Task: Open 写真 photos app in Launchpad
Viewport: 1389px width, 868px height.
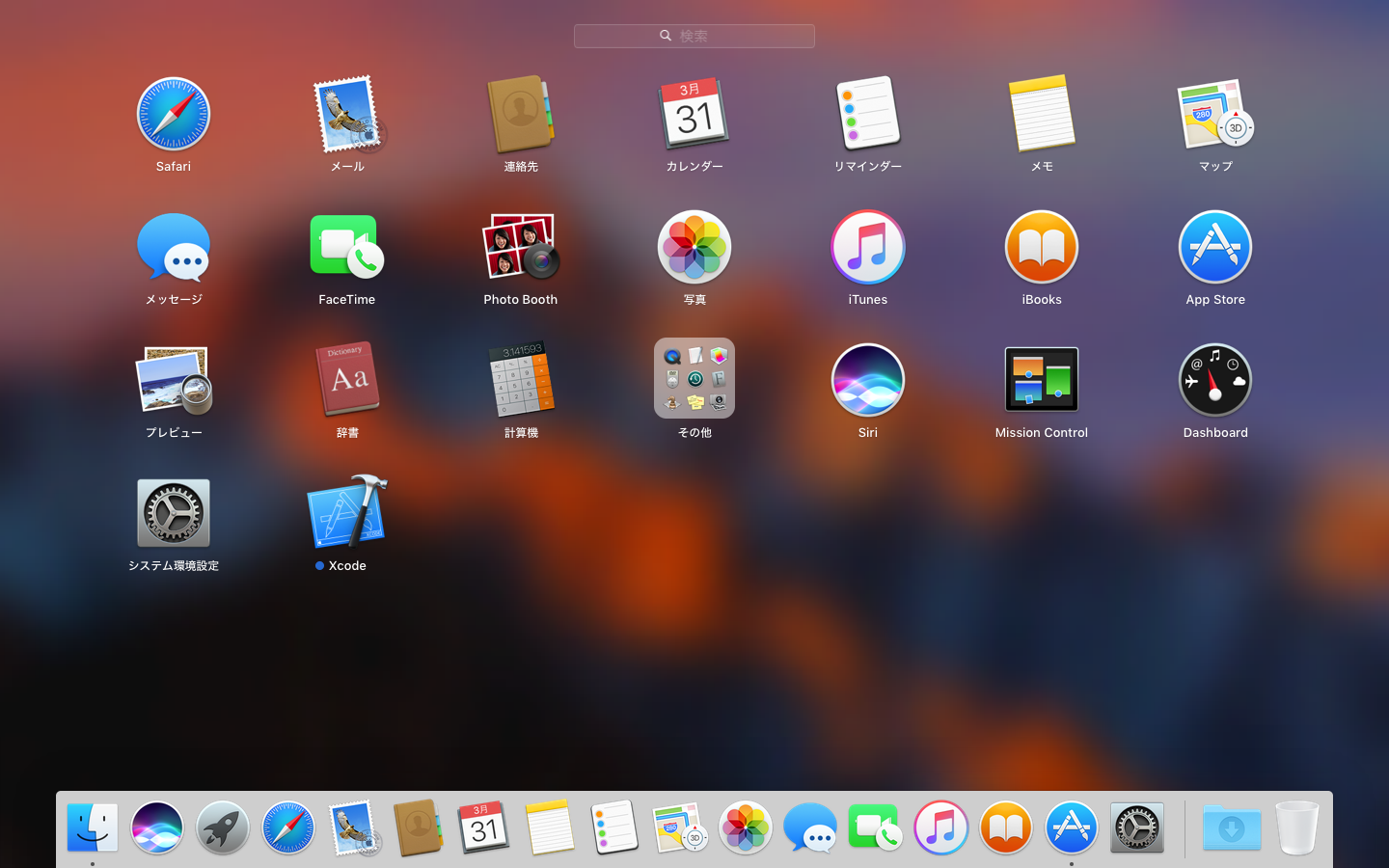Action: click(694, 248)
